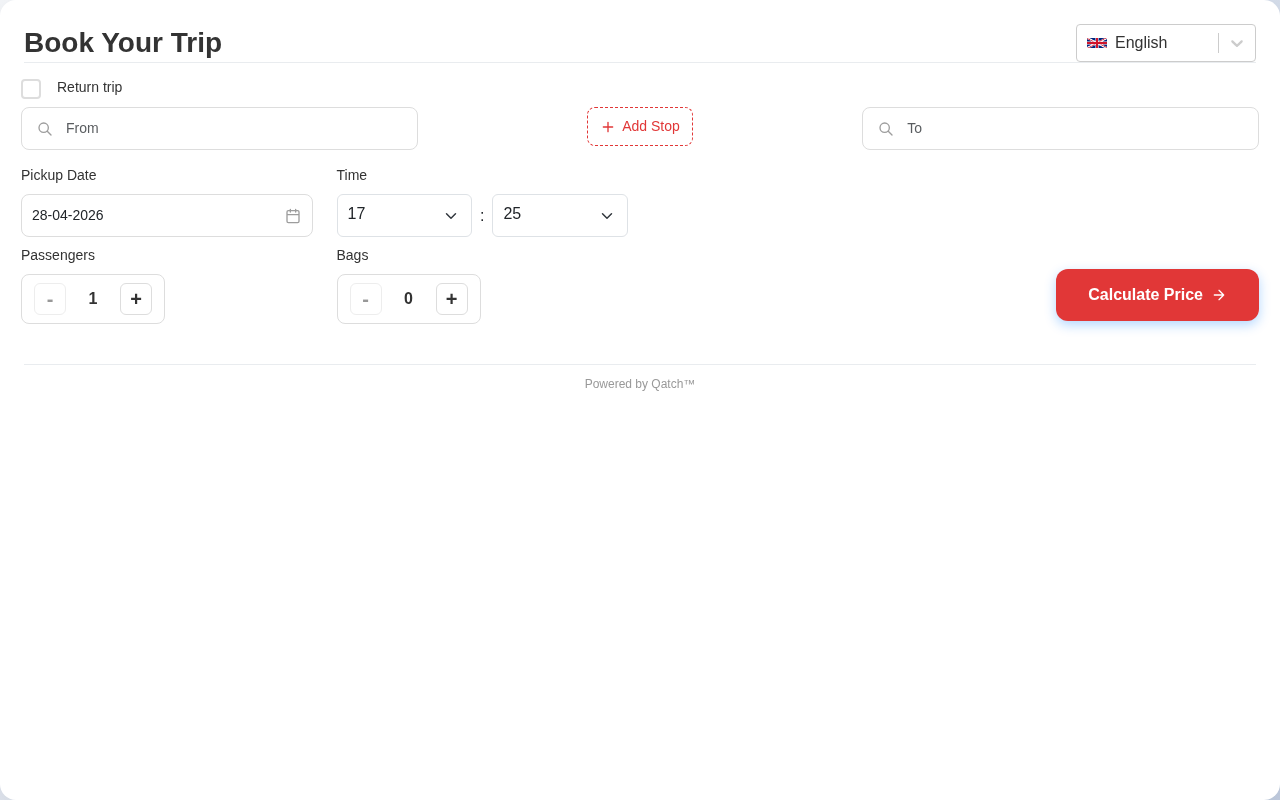Expand the English language dropdown
This screenshot has height=800, width=1280.
pos(1237,43)
